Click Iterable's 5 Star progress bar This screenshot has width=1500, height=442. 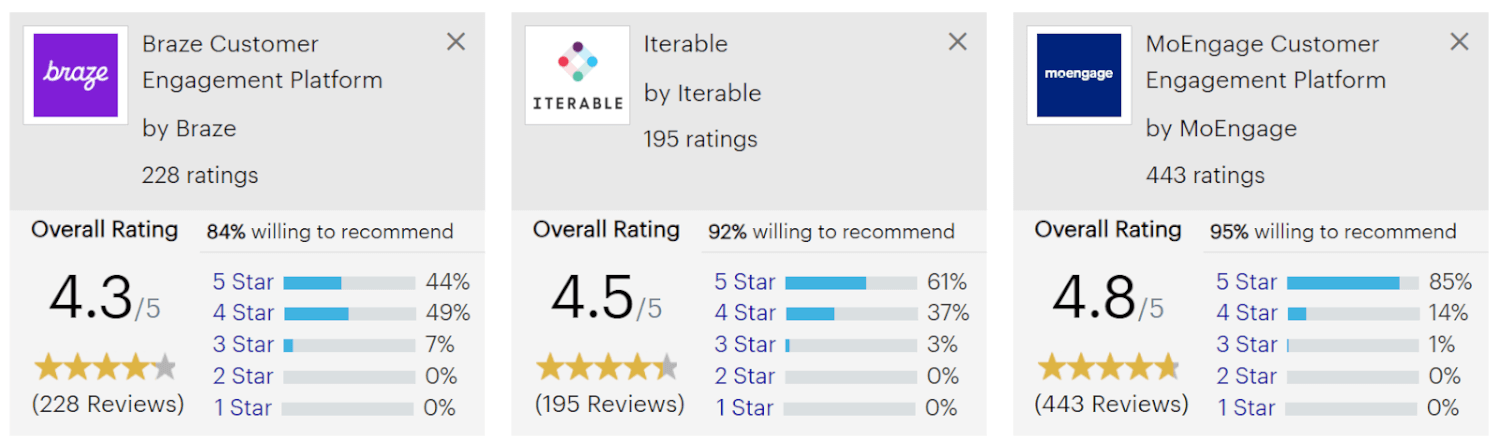coord(850,283)
